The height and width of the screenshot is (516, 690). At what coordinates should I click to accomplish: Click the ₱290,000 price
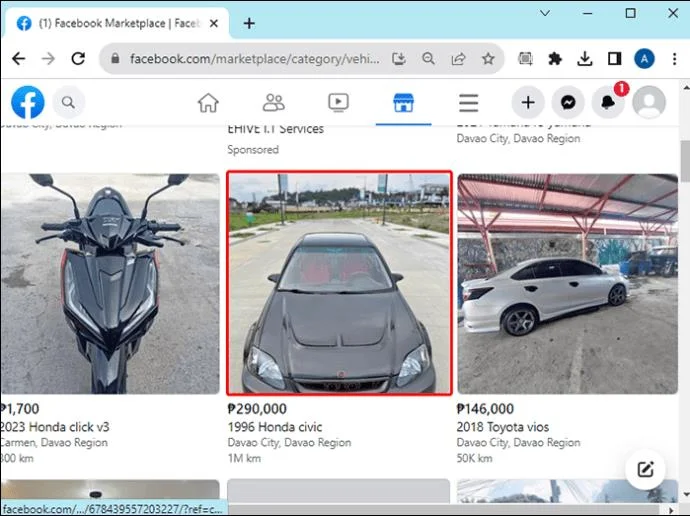257,409
